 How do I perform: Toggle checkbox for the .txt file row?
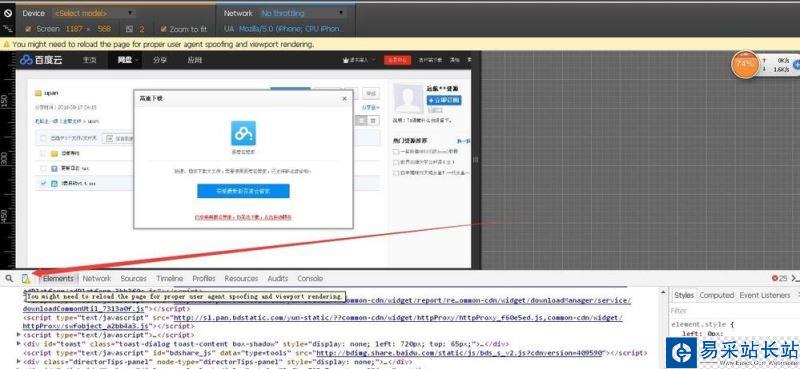pyautogui.click(x=43, y=168)
